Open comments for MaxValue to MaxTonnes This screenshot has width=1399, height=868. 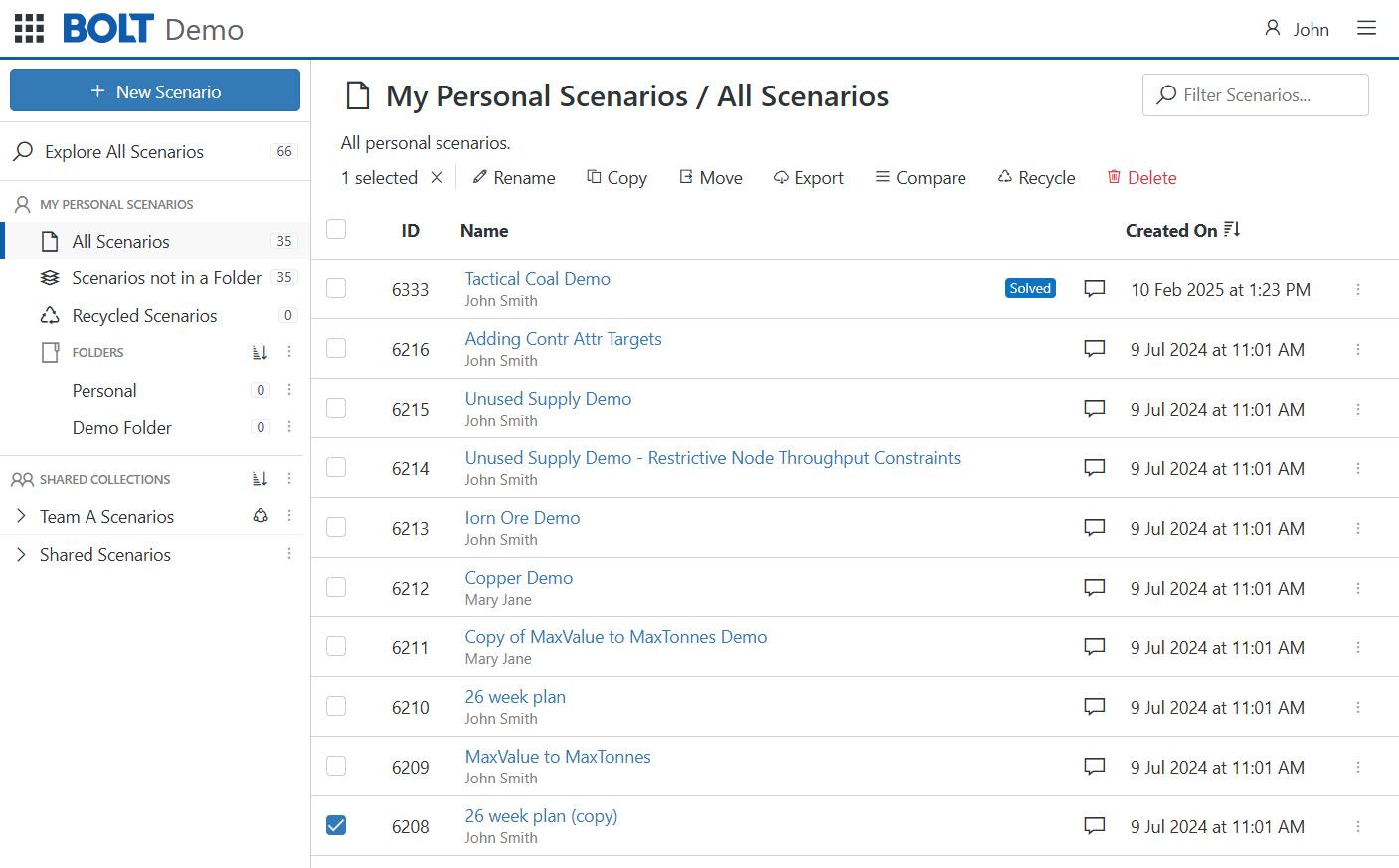click(1095, 767)
